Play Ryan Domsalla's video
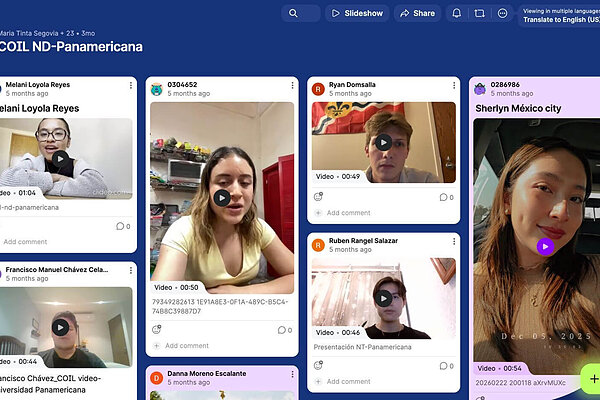The image size is (600, 400). click(x=383, y=142)
